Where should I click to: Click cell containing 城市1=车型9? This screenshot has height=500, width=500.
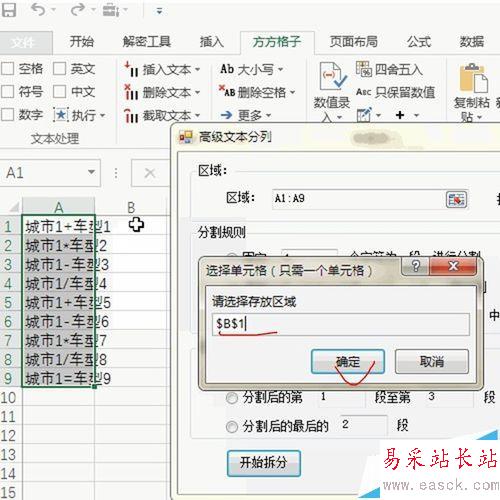59,378
